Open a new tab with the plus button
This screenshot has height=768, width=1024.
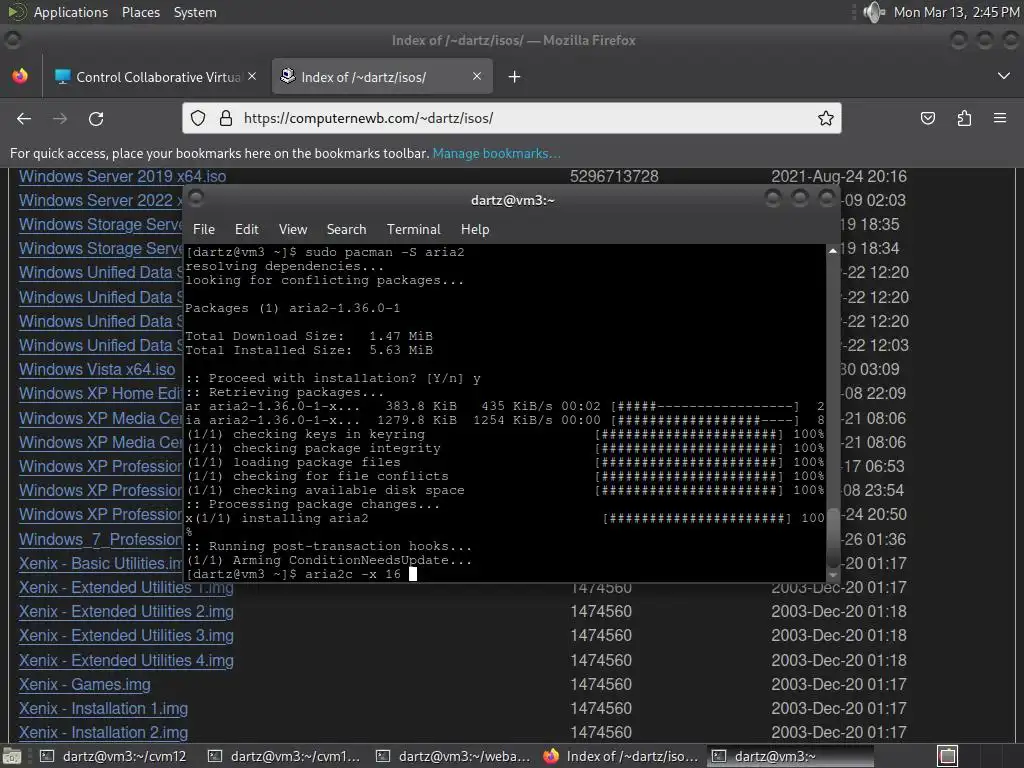(514, 77)
